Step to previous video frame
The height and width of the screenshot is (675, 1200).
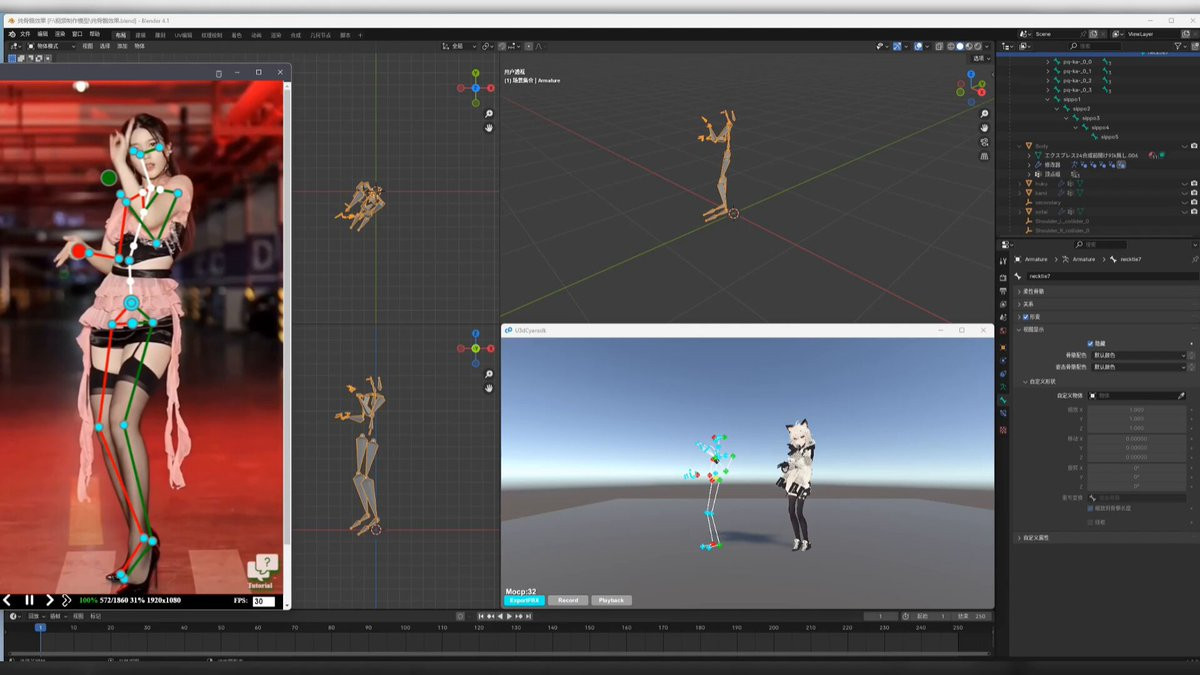pyautogui.click(x=7, y=600)
